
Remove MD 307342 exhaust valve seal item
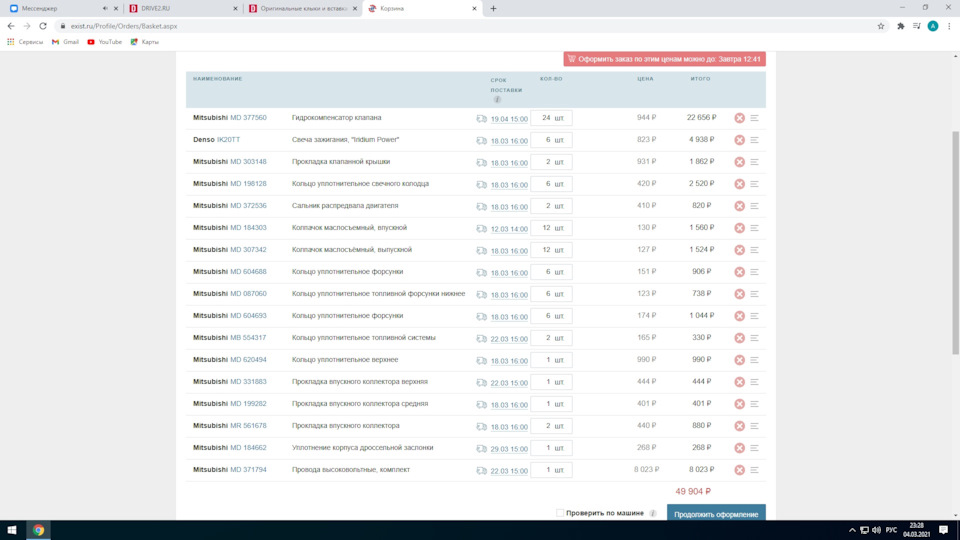[740, 250]
